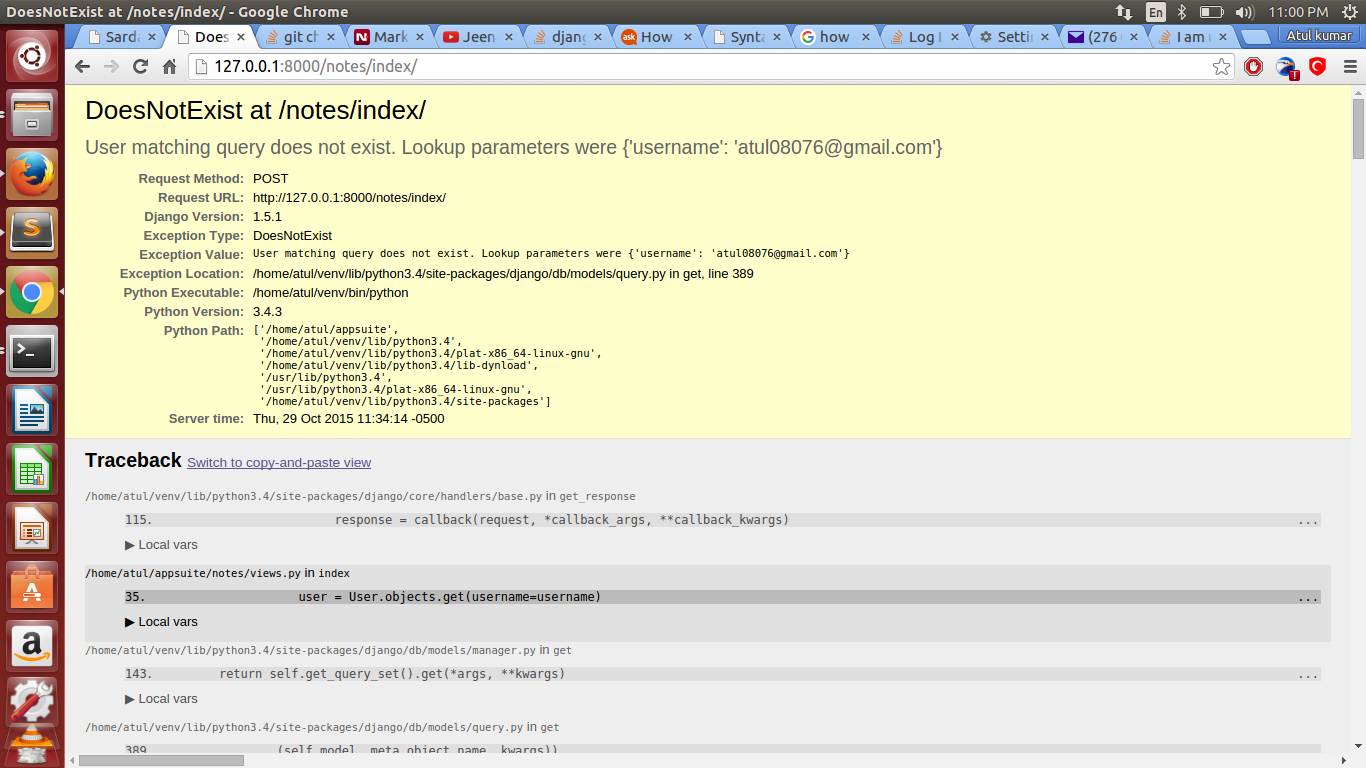Click the horizontal scrollbar at page bottom
This screenshot has height=768, width=1366.
tap(161, 760)
